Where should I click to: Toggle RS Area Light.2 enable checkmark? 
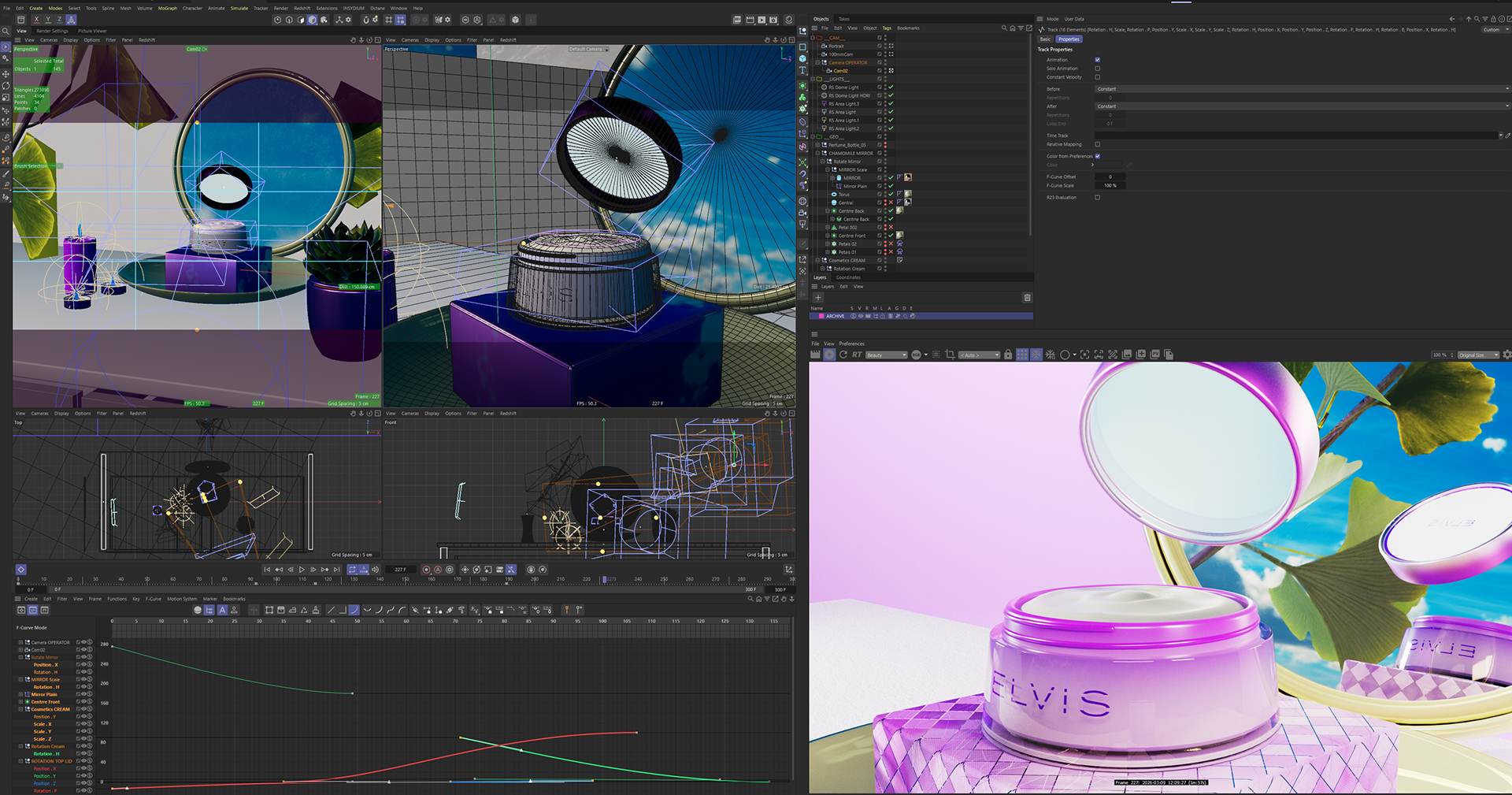point(891,128)
